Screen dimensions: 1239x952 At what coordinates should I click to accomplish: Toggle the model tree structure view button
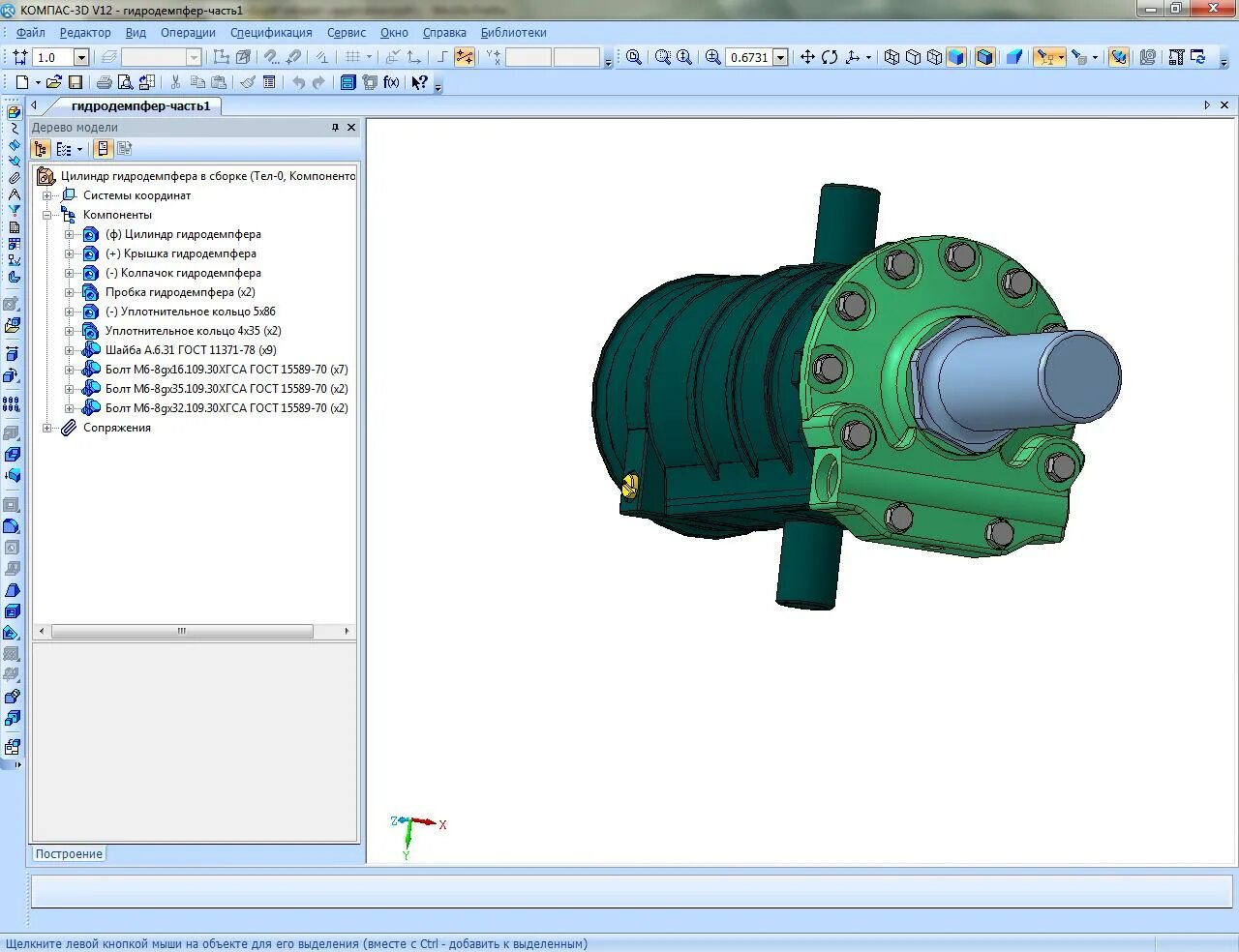coord(41,149)
